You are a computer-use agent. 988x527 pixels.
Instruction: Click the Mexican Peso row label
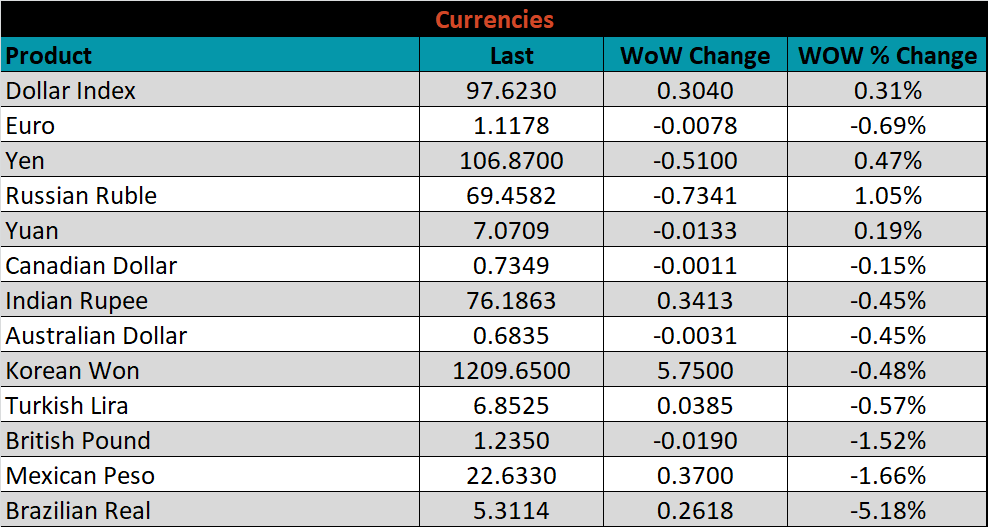click(80, 476)
